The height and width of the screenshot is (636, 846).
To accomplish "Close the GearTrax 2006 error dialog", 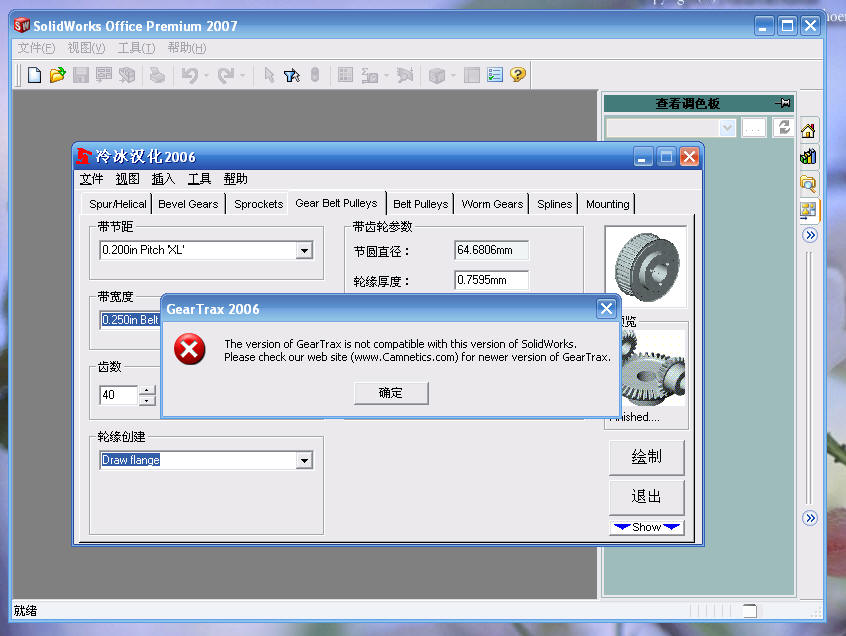I will click(606, 309).
